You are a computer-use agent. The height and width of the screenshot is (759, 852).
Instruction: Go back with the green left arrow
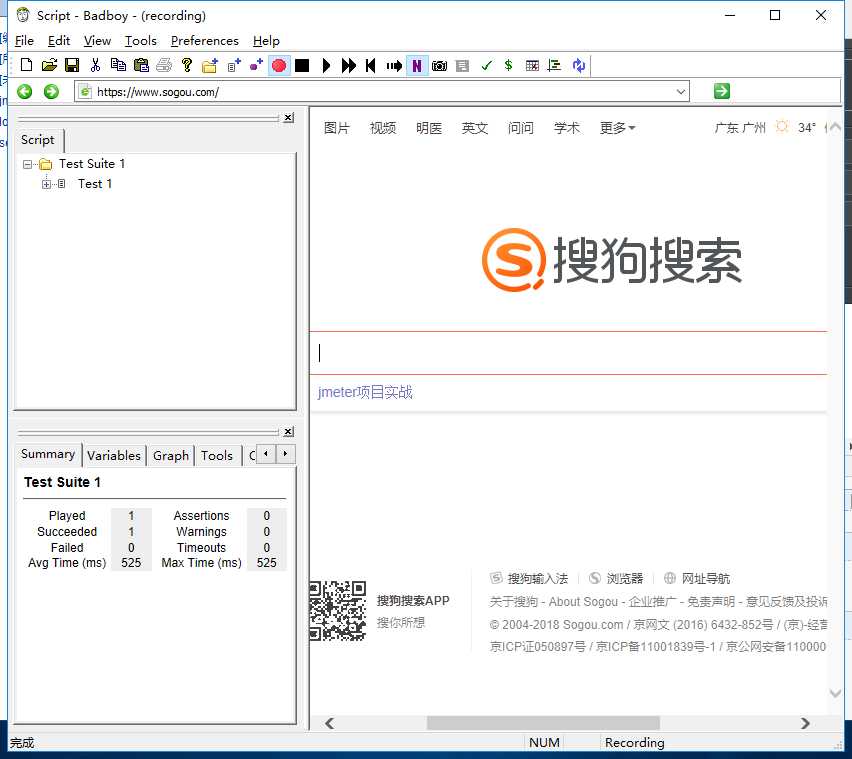click(x=24, y=91)
